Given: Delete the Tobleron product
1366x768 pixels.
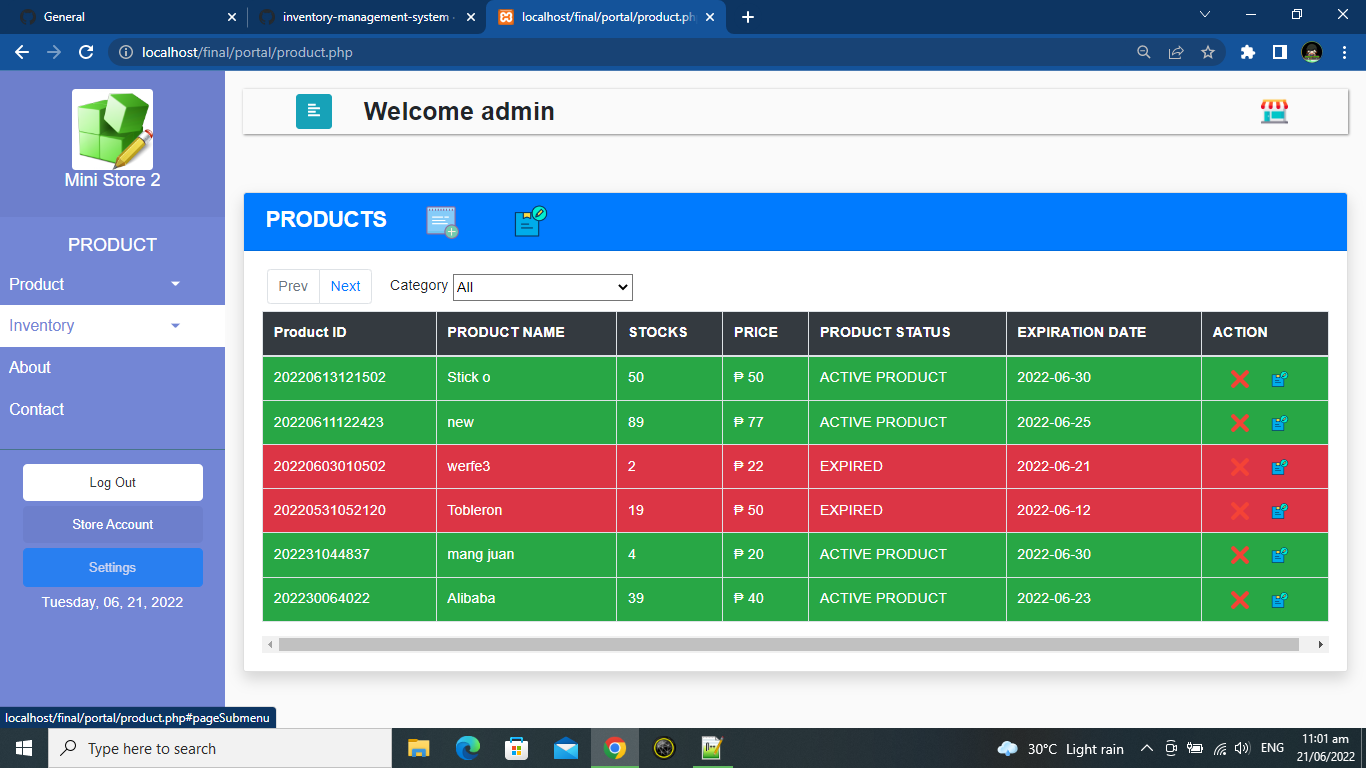Looking at the screenshot, I should pyautogui.click(x=1240, y=511).
